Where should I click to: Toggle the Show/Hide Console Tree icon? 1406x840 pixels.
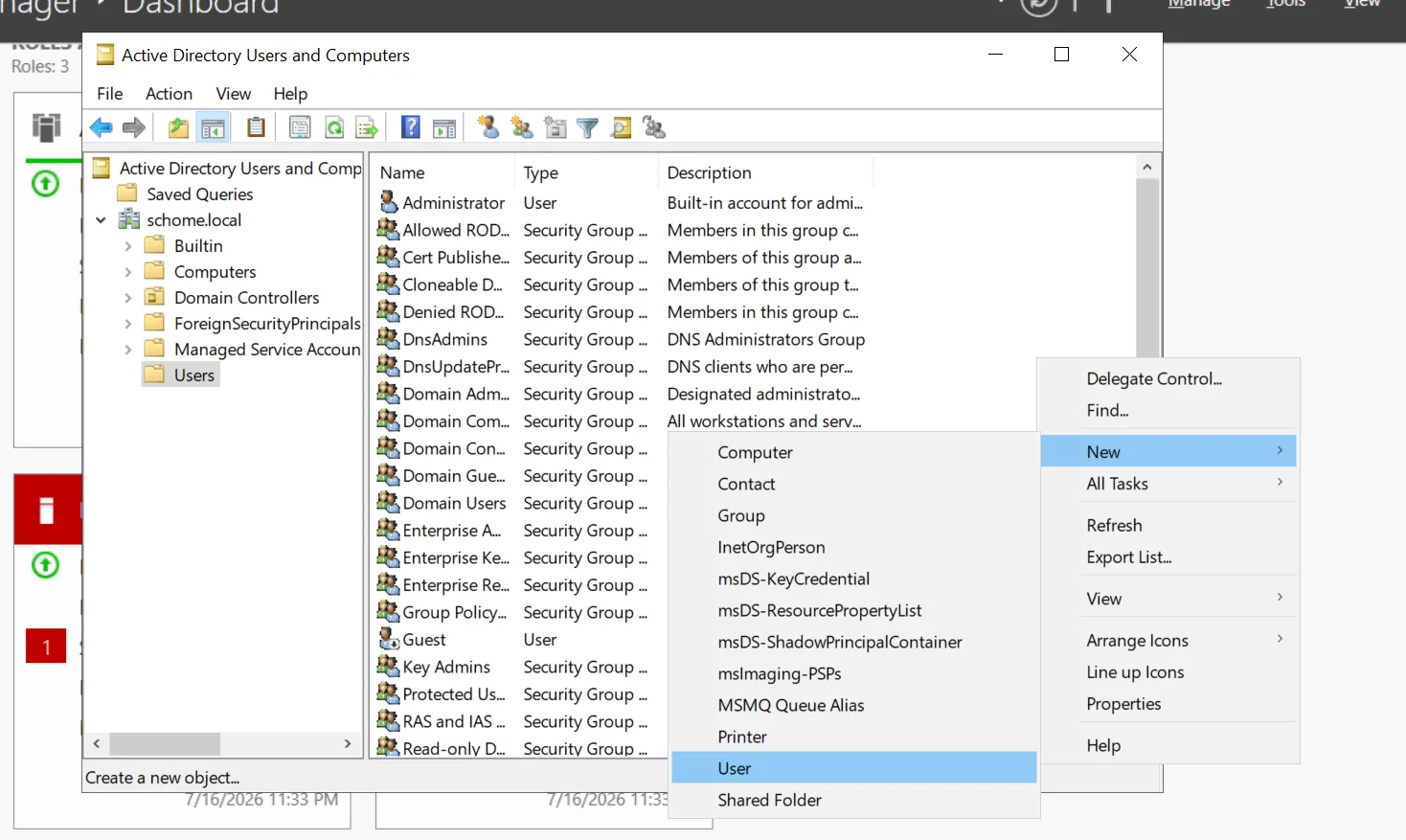click(x=213, y=127)
